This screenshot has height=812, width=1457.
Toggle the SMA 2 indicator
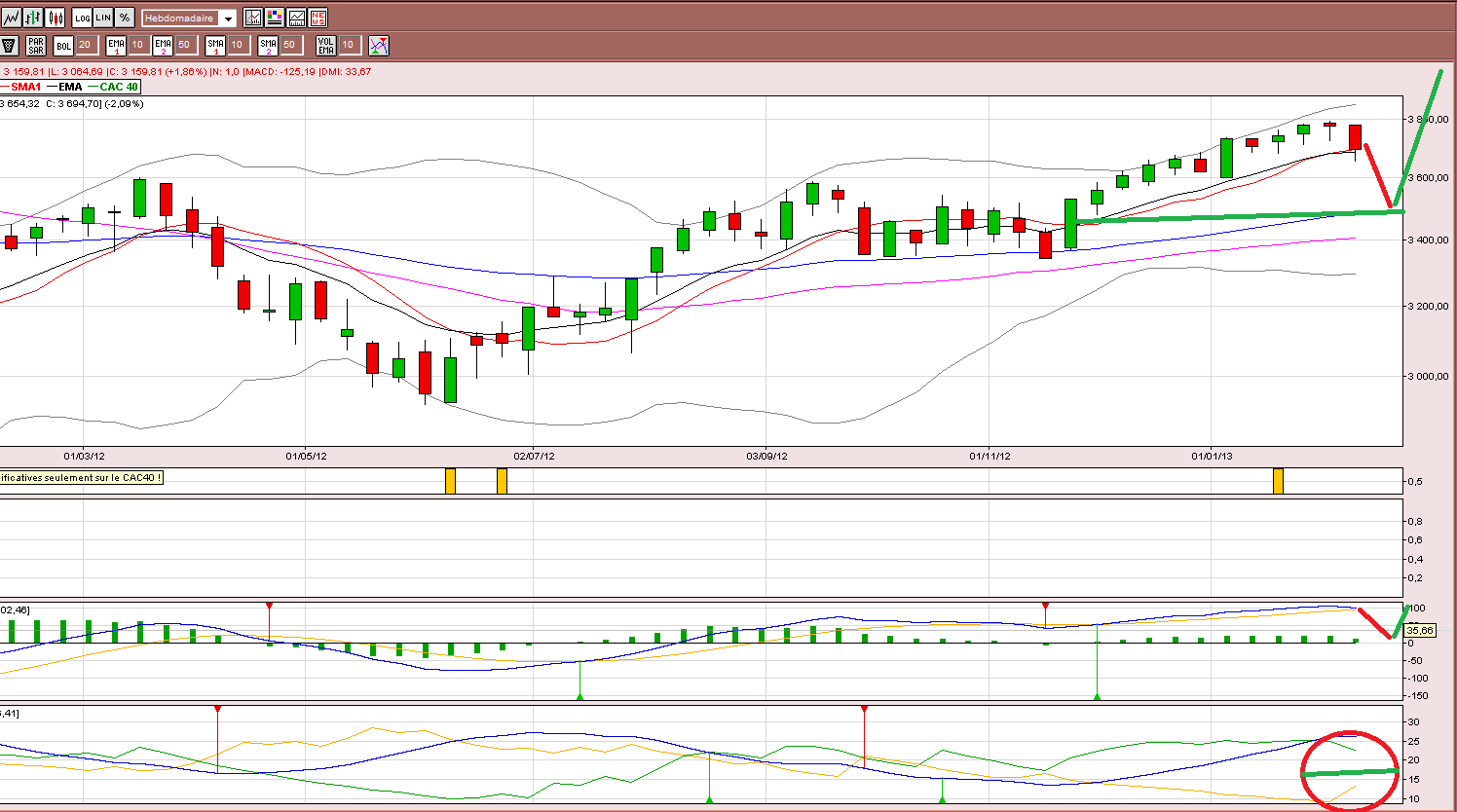(268, 45)
